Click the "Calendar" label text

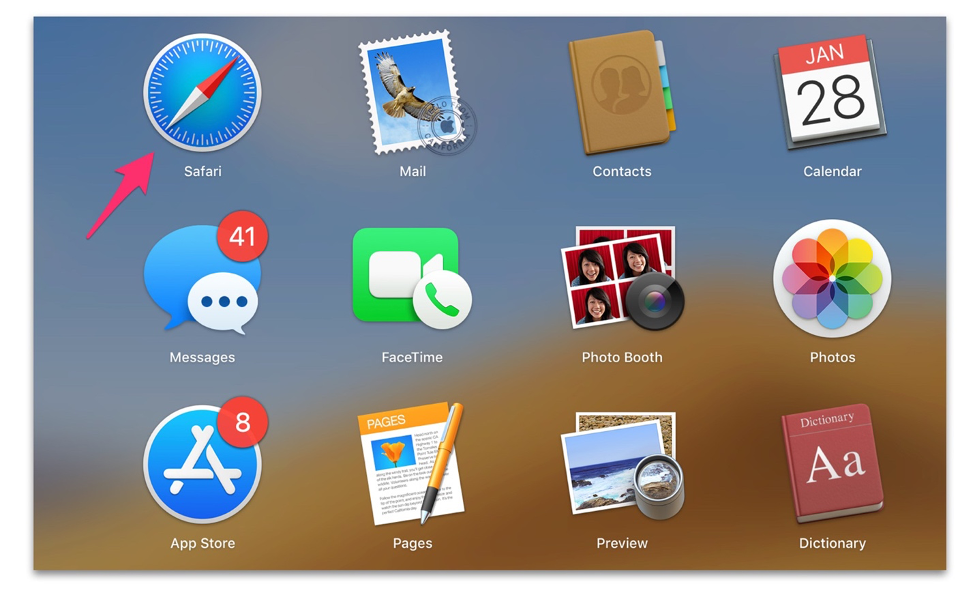(x=832, y=171)
